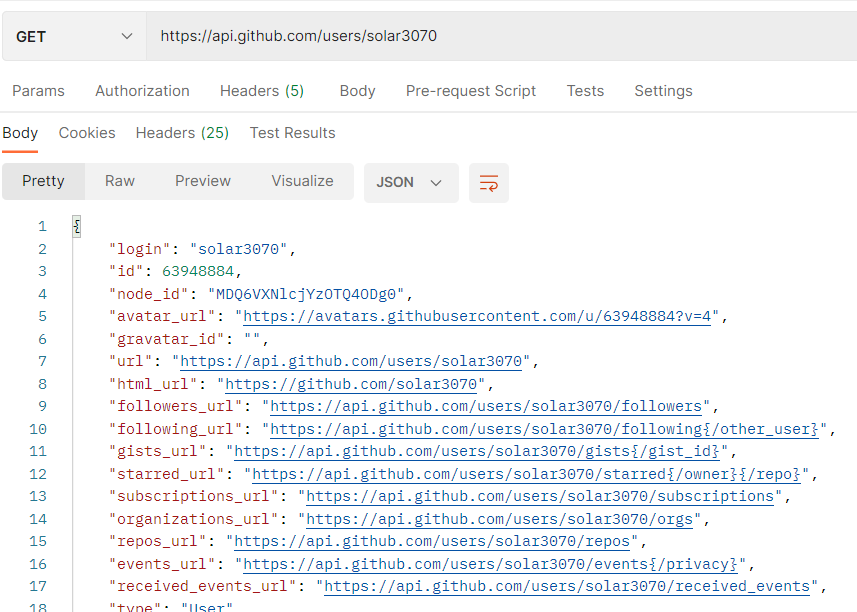
Task: Open the subscriptions_url link
Action: (540, 496)
